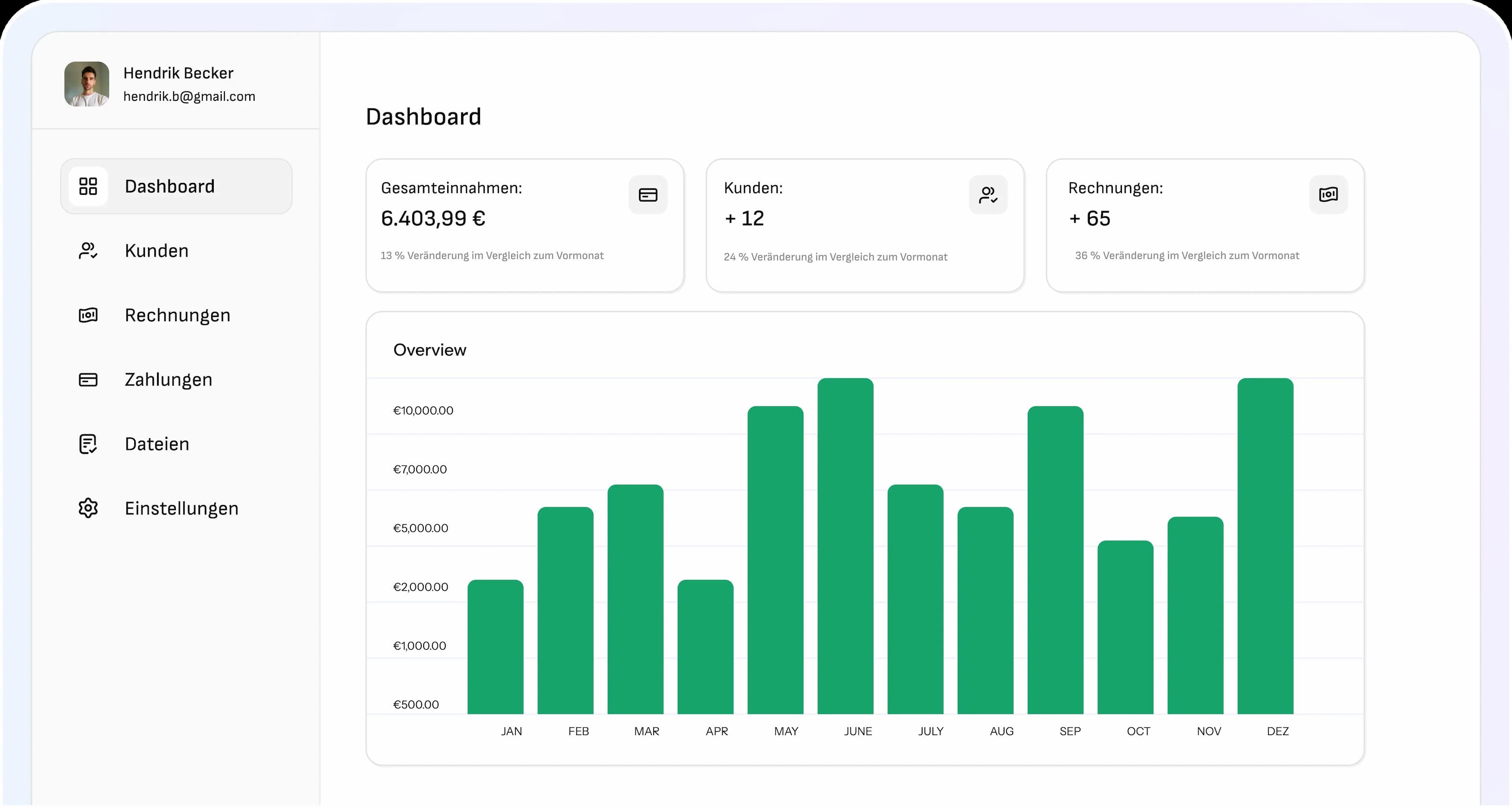Click the Dashboard page heading
1512x808 pixels.
pos(423,117)
